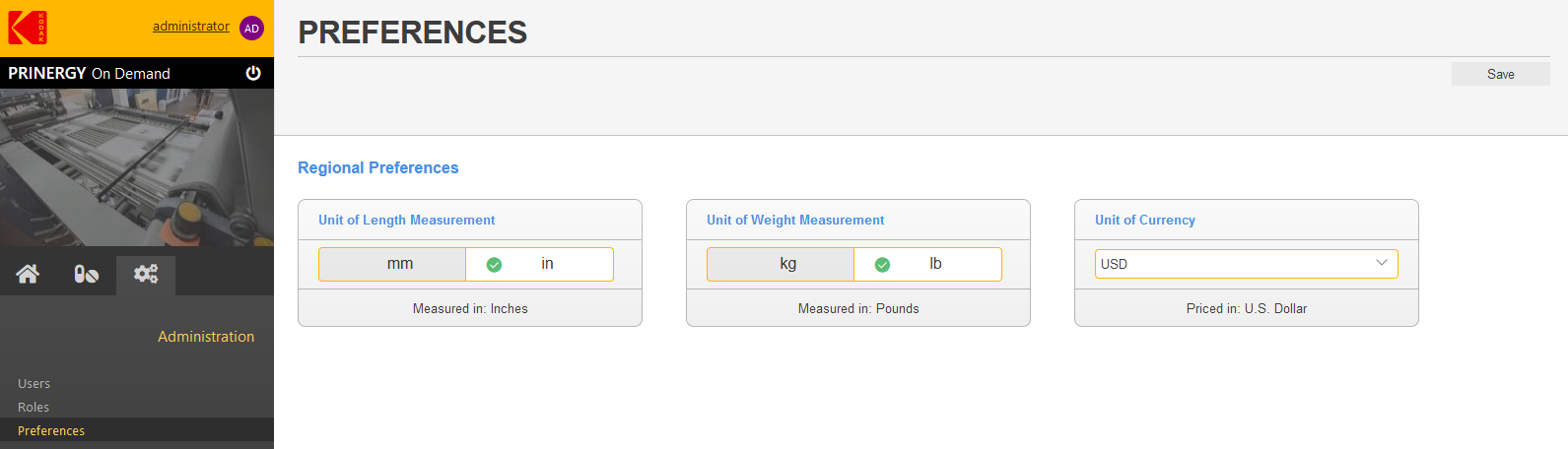The image size is (1568, 449).
Task: Open the AD user avatar
Action: coord(251,29)
